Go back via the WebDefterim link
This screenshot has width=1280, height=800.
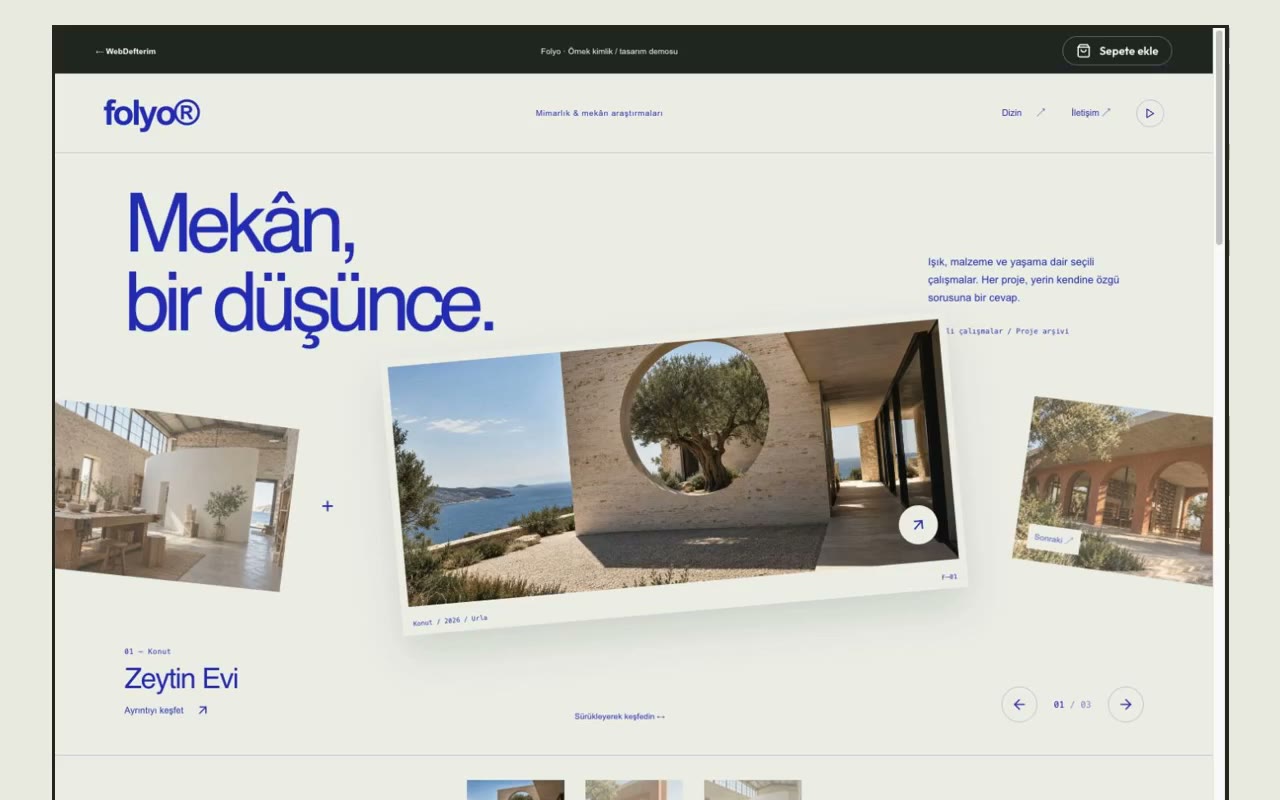[126, 51]
